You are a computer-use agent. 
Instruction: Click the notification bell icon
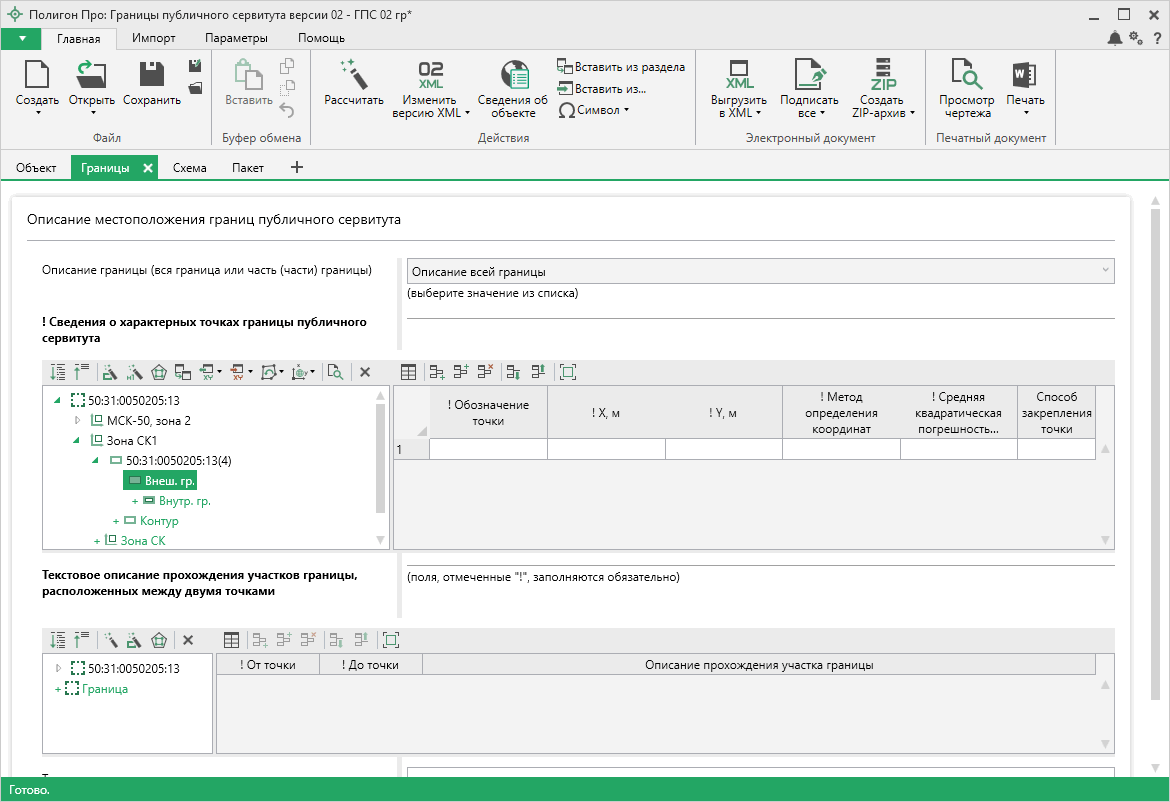(1115, 38)
